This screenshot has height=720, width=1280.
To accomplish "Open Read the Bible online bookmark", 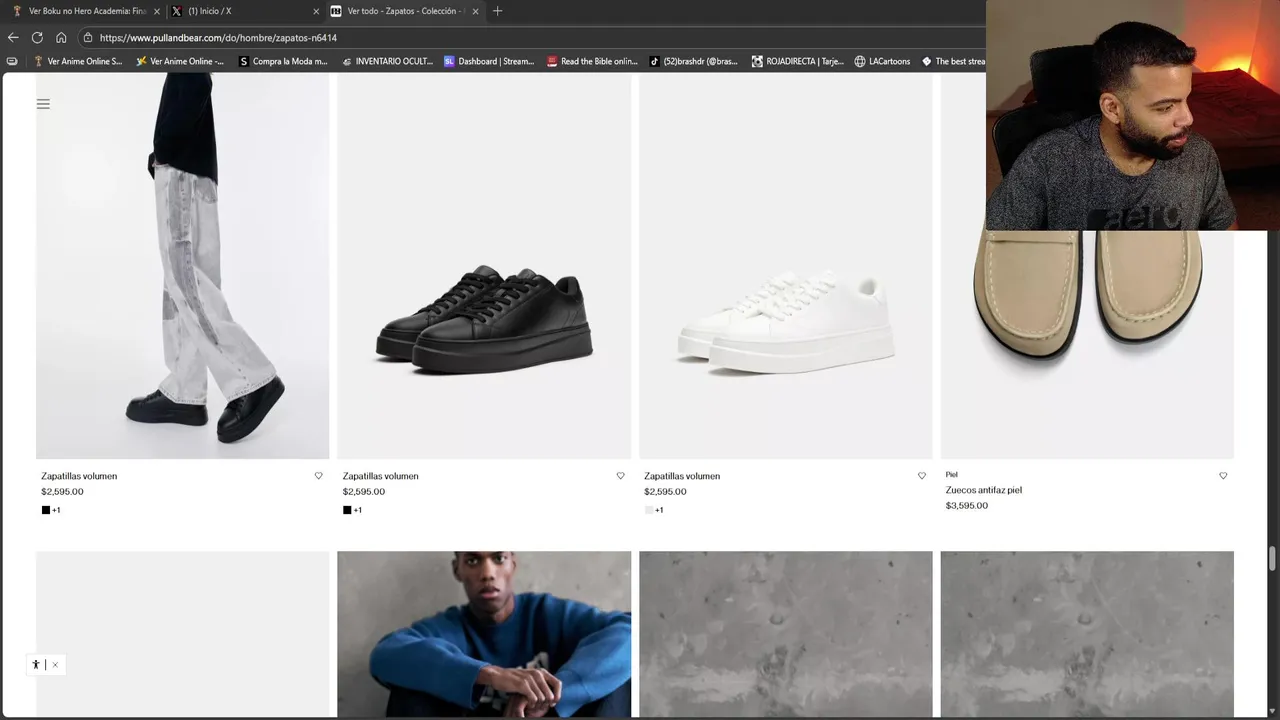I will [592, 61].
